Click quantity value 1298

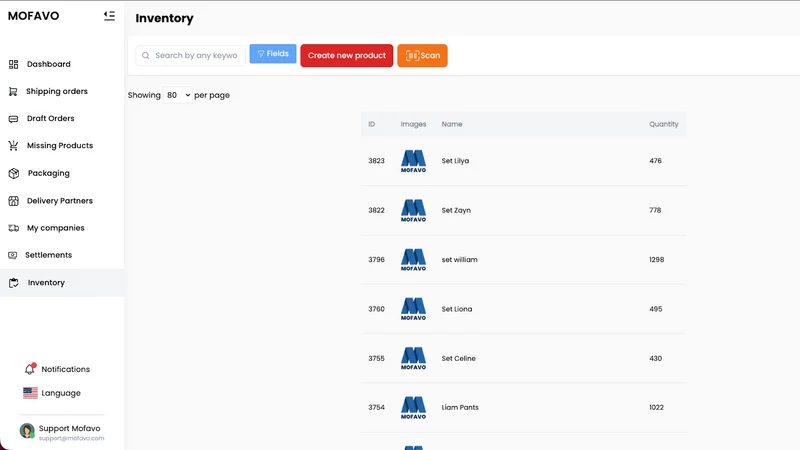(657, 260)
